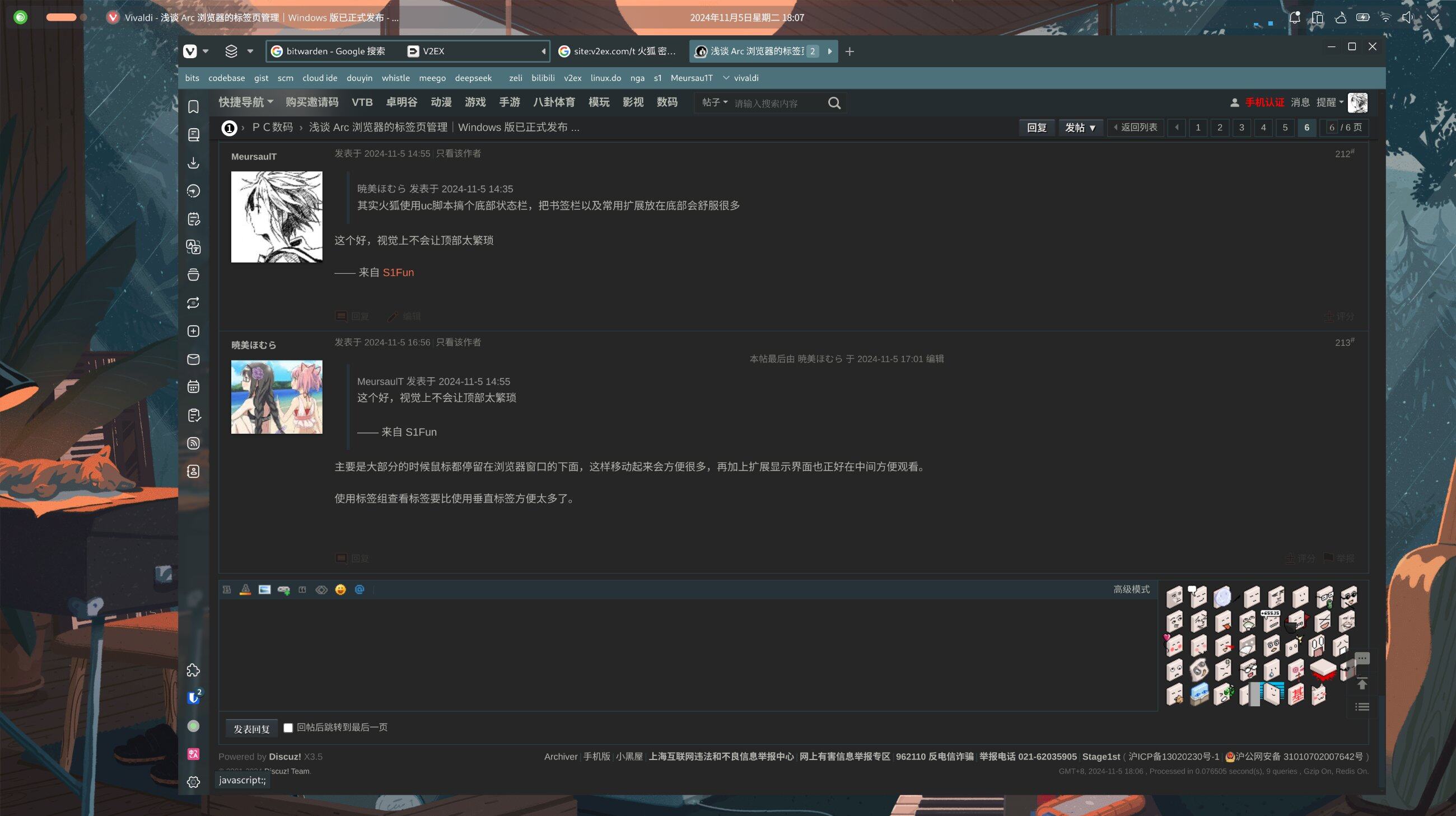Open the Extensions puzzle icon

[x=193, y=670]
